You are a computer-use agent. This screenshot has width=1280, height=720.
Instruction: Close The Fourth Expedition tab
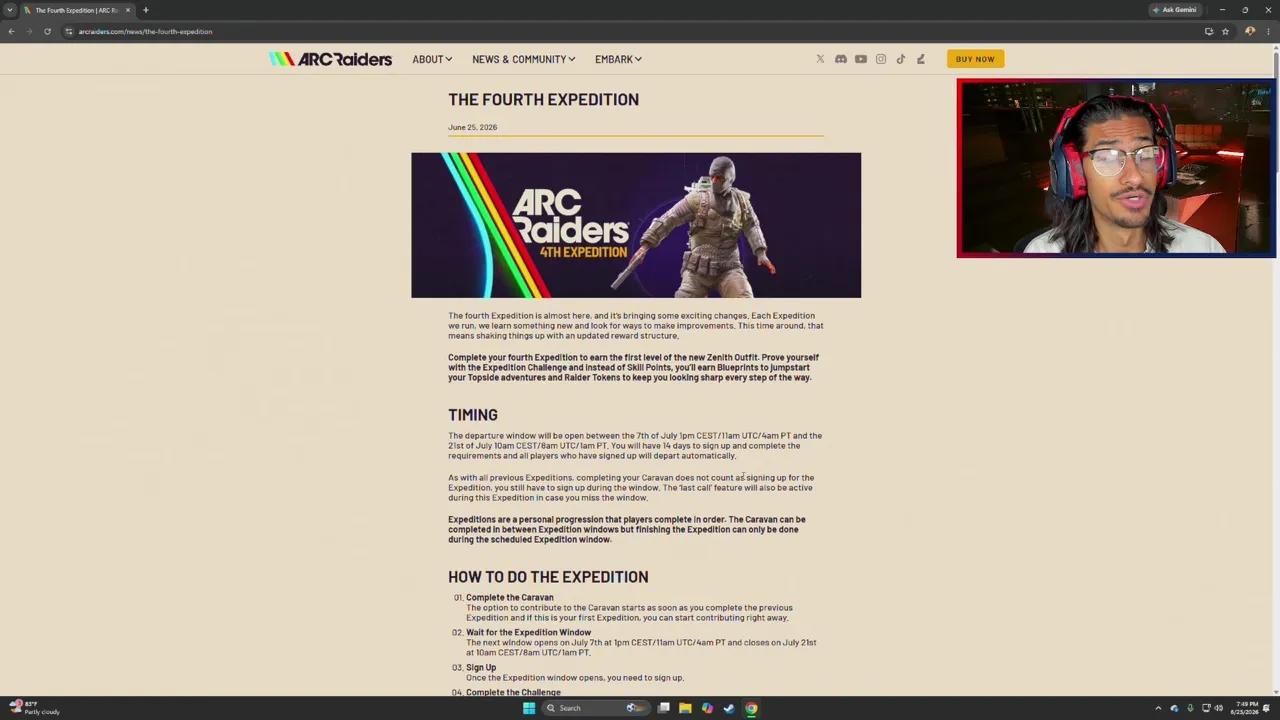click(127, 10)
